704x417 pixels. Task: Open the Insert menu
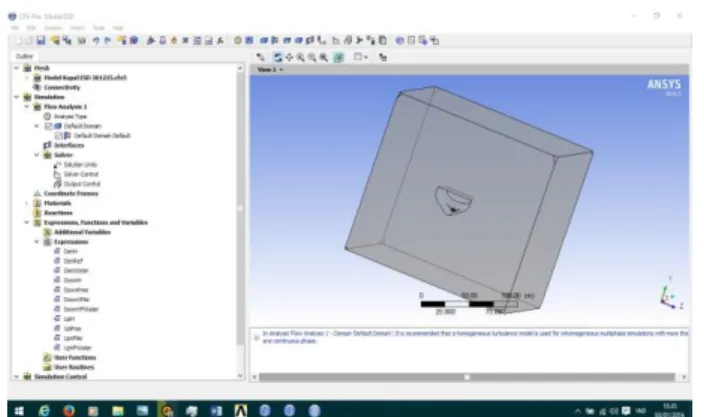pos(77,28)
